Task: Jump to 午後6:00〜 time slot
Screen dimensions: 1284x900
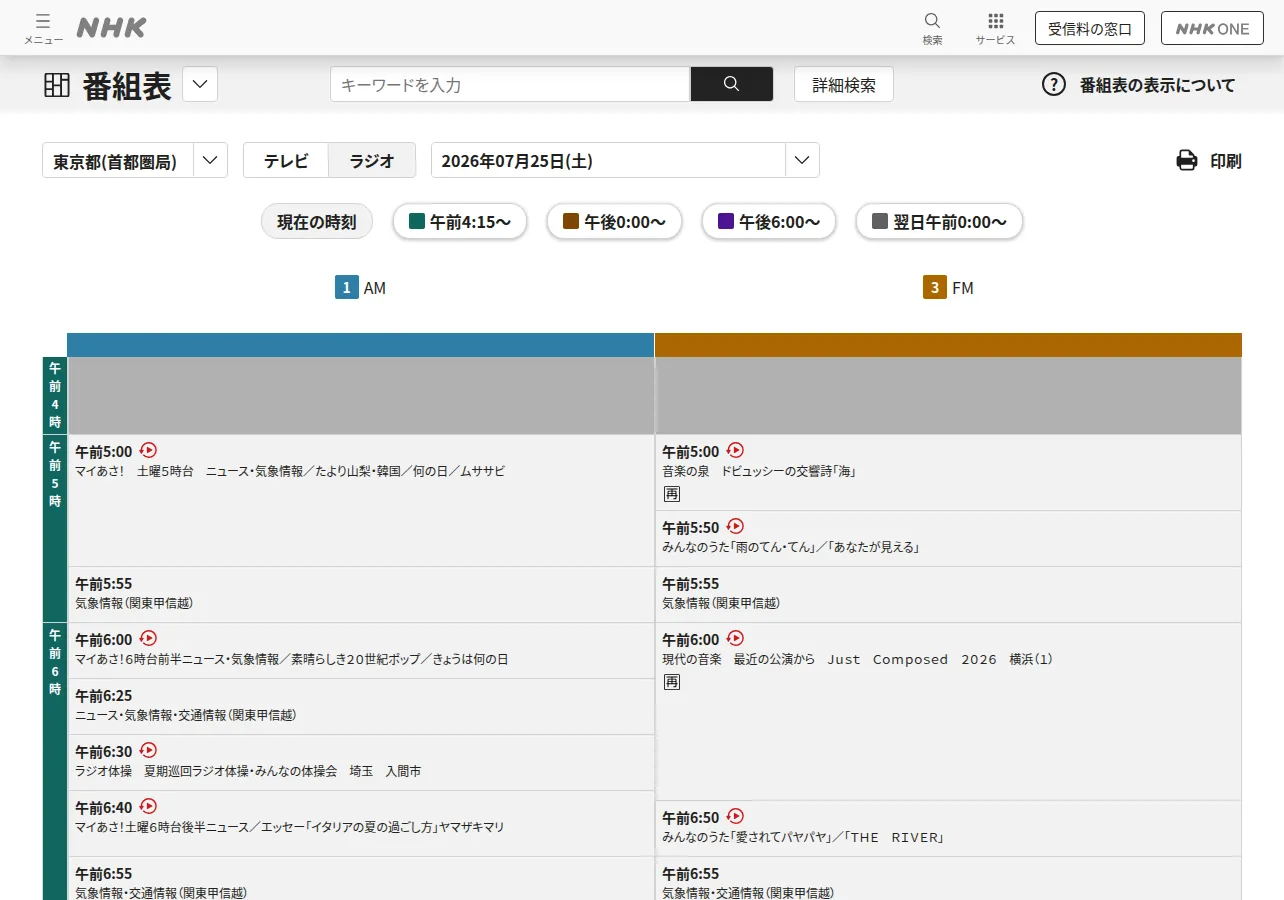Action: [x=769, y=222]
